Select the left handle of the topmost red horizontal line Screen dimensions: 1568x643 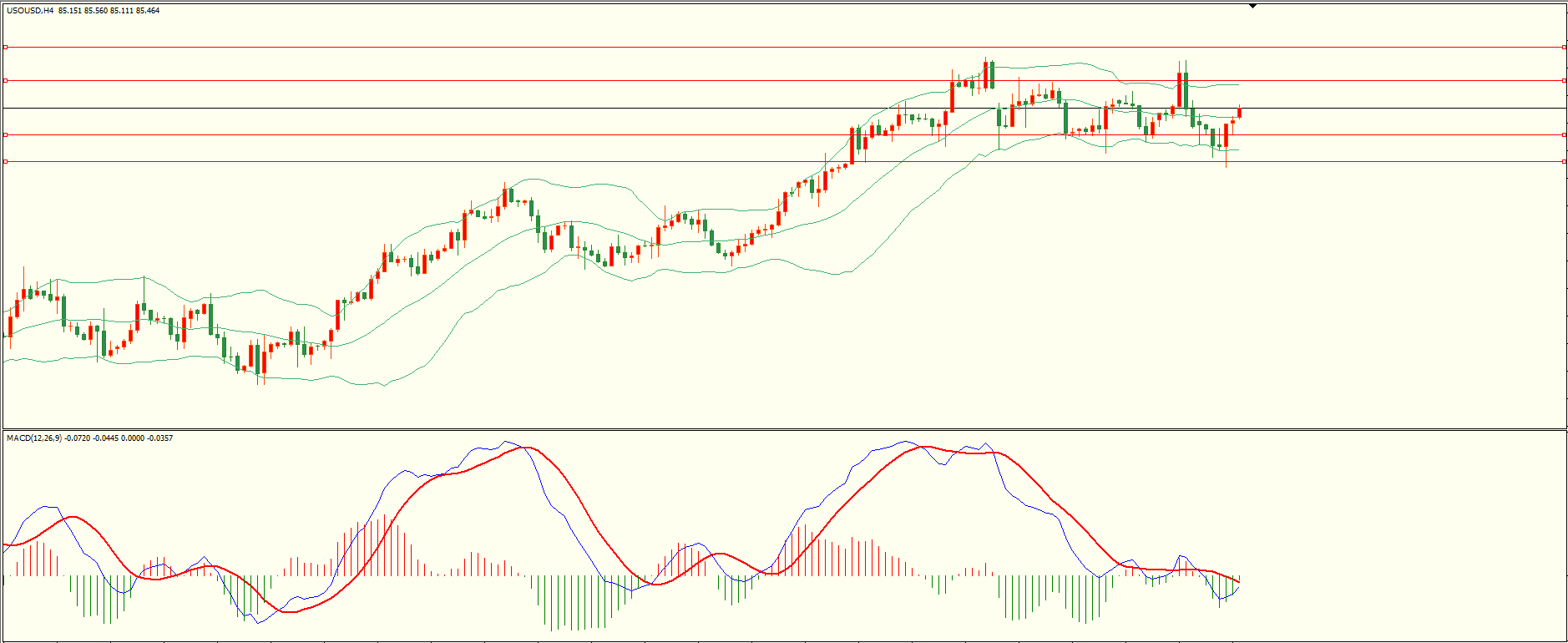6,48
